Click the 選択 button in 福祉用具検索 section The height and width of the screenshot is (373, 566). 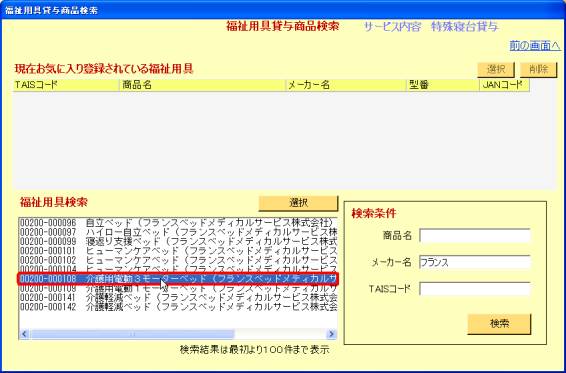(298, 203)
